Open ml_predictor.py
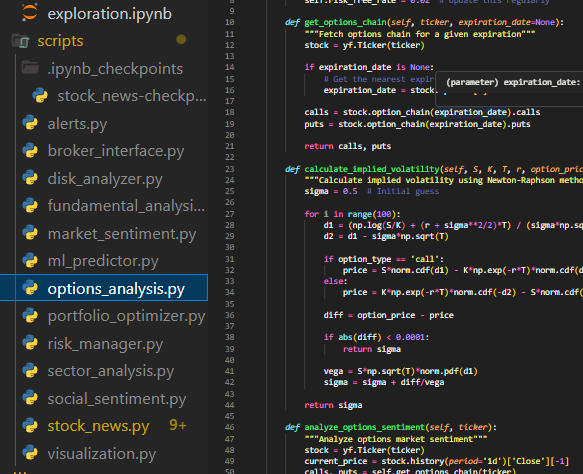 (x=103, y=261)
